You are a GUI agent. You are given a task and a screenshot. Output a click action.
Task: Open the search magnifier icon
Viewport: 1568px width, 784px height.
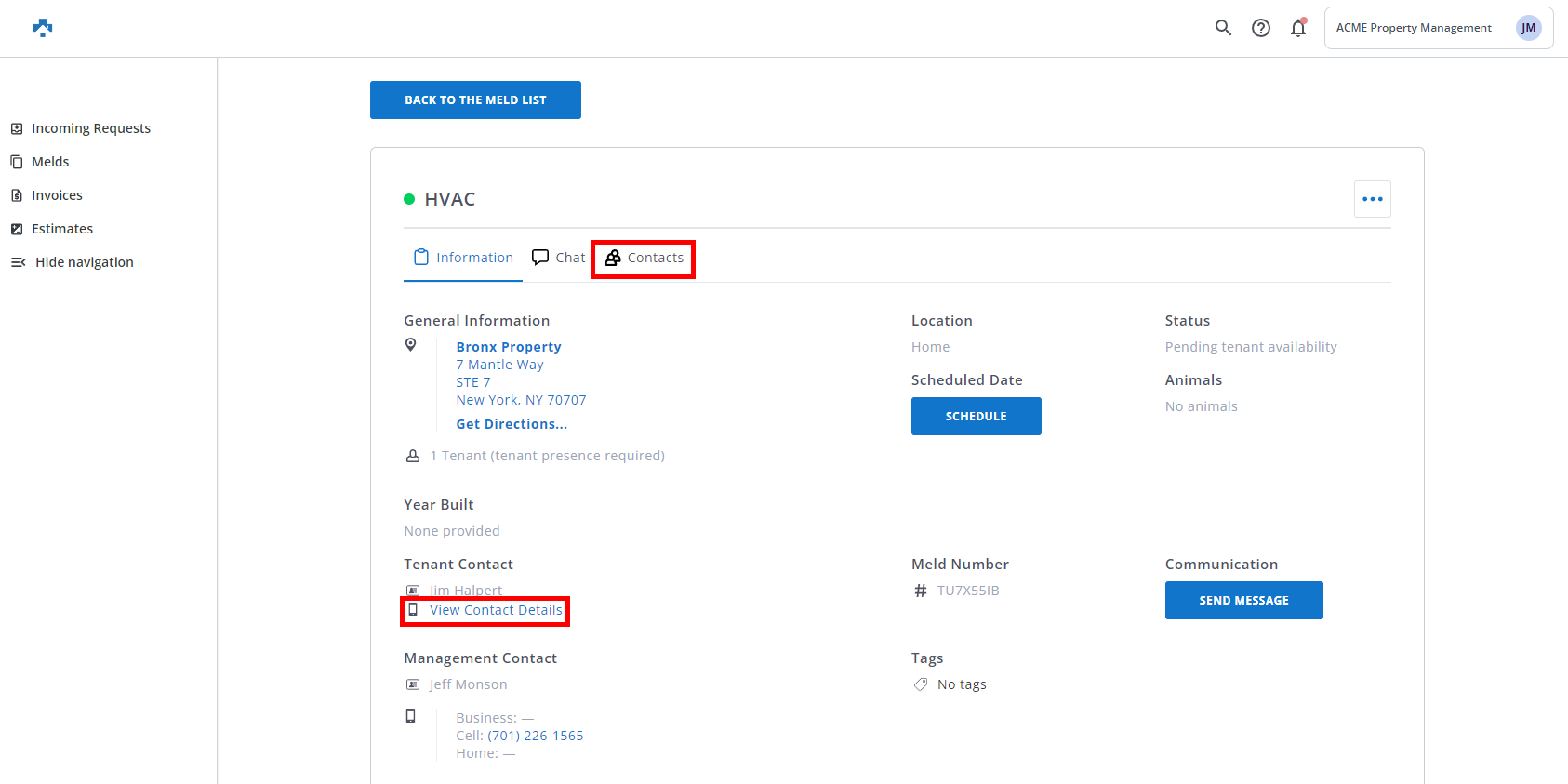tap(1223, 28)
